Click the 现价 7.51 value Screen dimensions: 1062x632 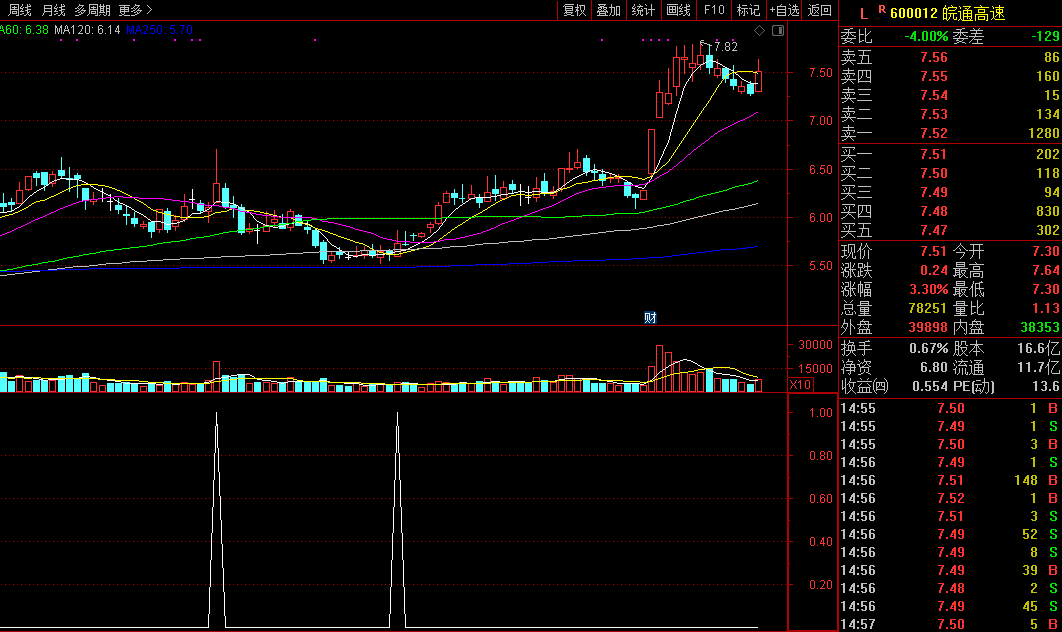coord(933,251)
